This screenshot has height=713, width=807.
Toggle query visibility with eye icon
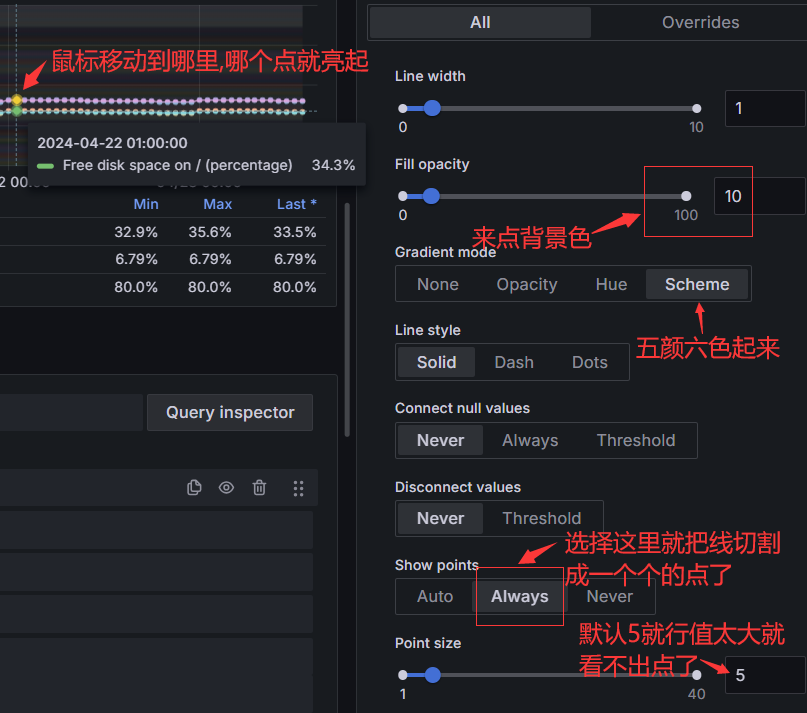click(x=227, y=488)
